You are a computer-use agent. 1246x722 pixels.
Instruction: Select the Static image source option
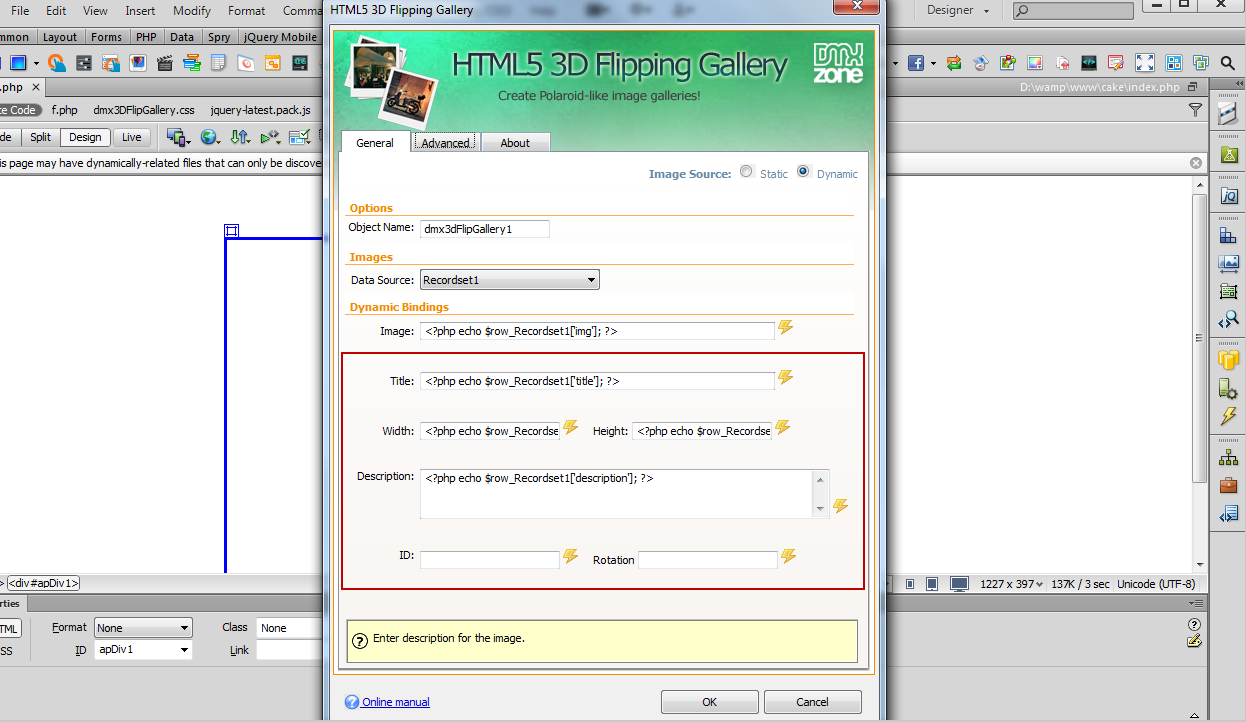tap(746, 172)
